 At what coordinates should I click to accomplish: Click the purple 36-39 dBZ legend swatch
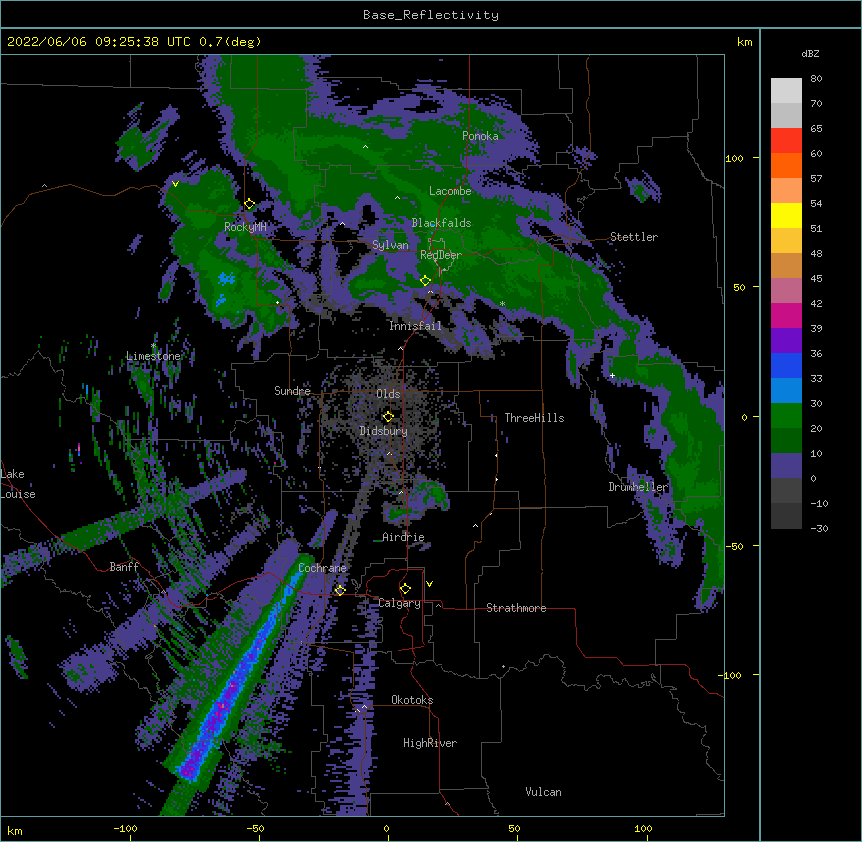(786, 340)
